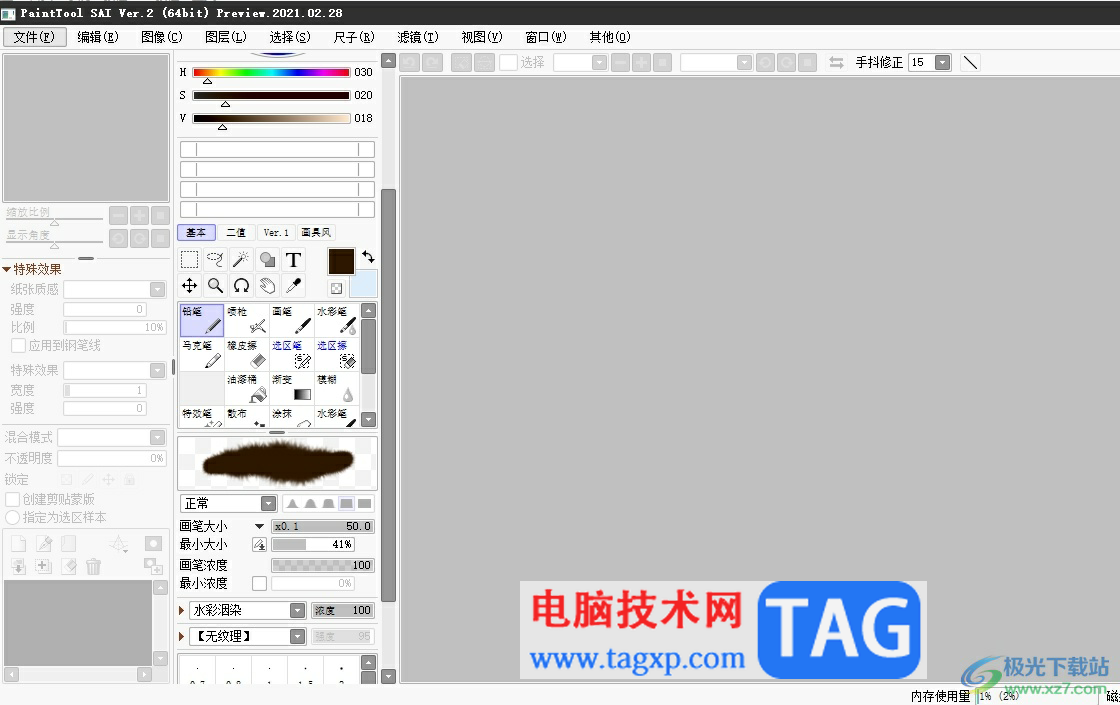Image resolution: width=1120 pixels, height=705 pixels.
Task: Select the Lasso selection tool
Action: tap(215, 259)
